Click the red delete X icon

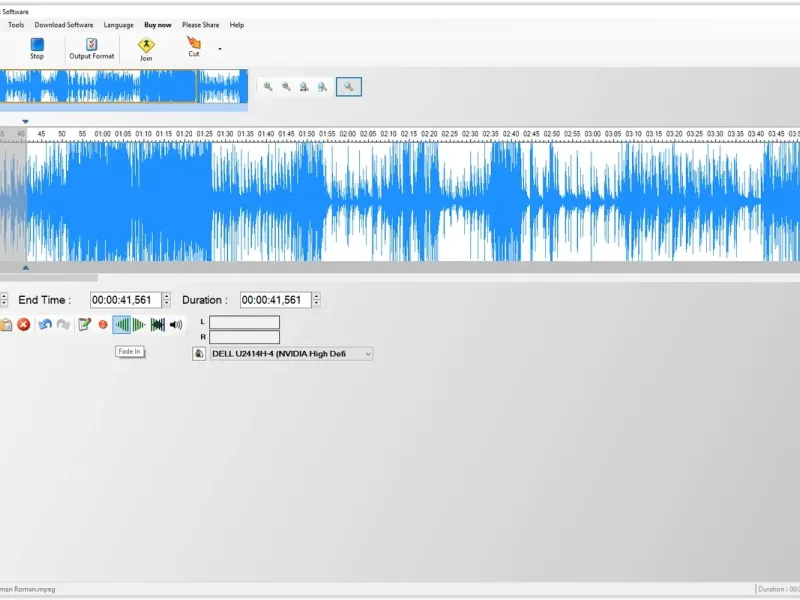(x=23, y=324)
